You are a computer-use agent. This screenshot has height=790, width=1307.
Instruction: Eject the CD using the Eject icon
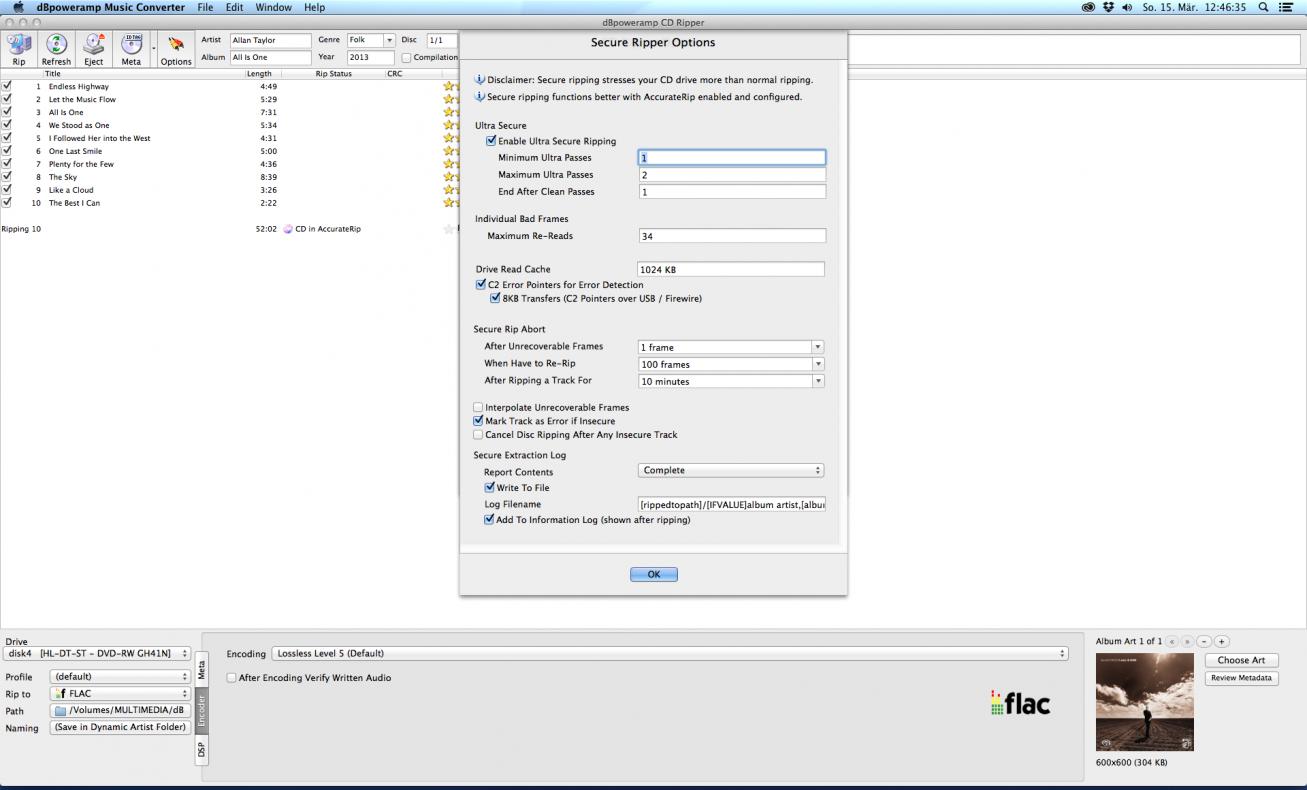93,45
